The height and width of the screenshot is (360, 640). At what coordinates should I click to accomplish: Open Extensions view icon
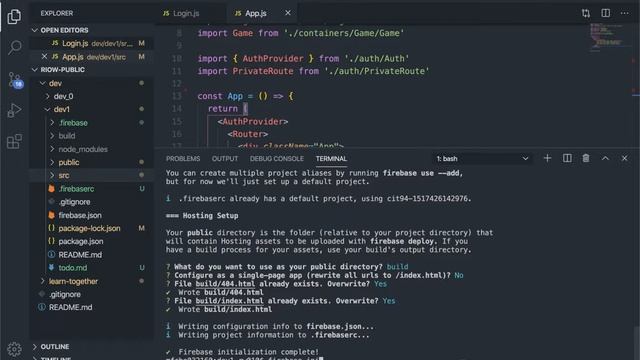(14, 141)
